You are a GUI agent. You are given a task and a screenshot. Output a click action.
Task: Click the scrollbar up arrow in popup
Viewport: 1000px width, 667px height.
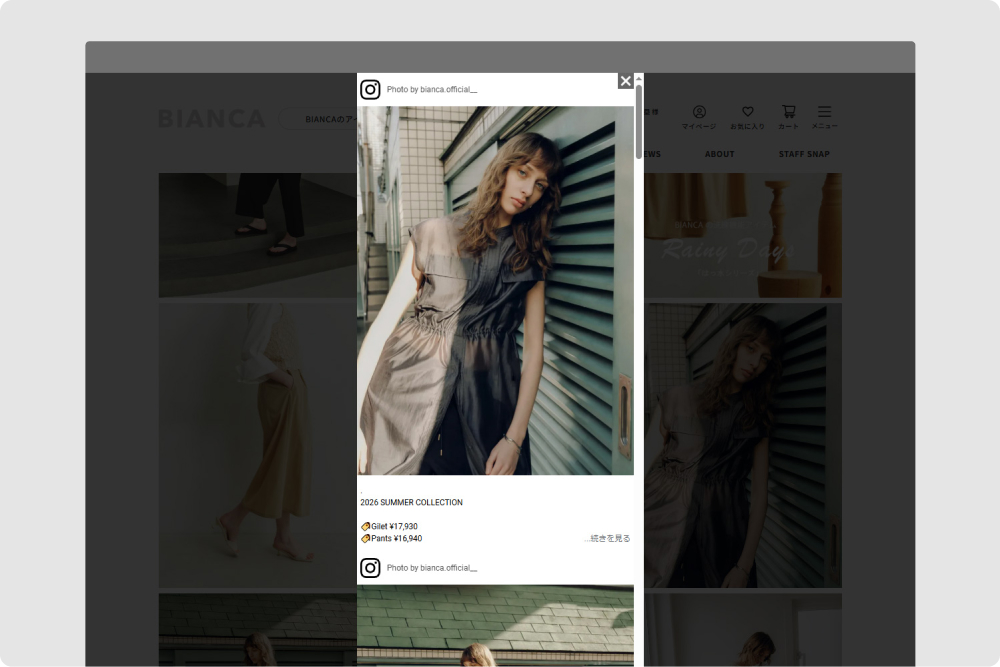[639, 78]
